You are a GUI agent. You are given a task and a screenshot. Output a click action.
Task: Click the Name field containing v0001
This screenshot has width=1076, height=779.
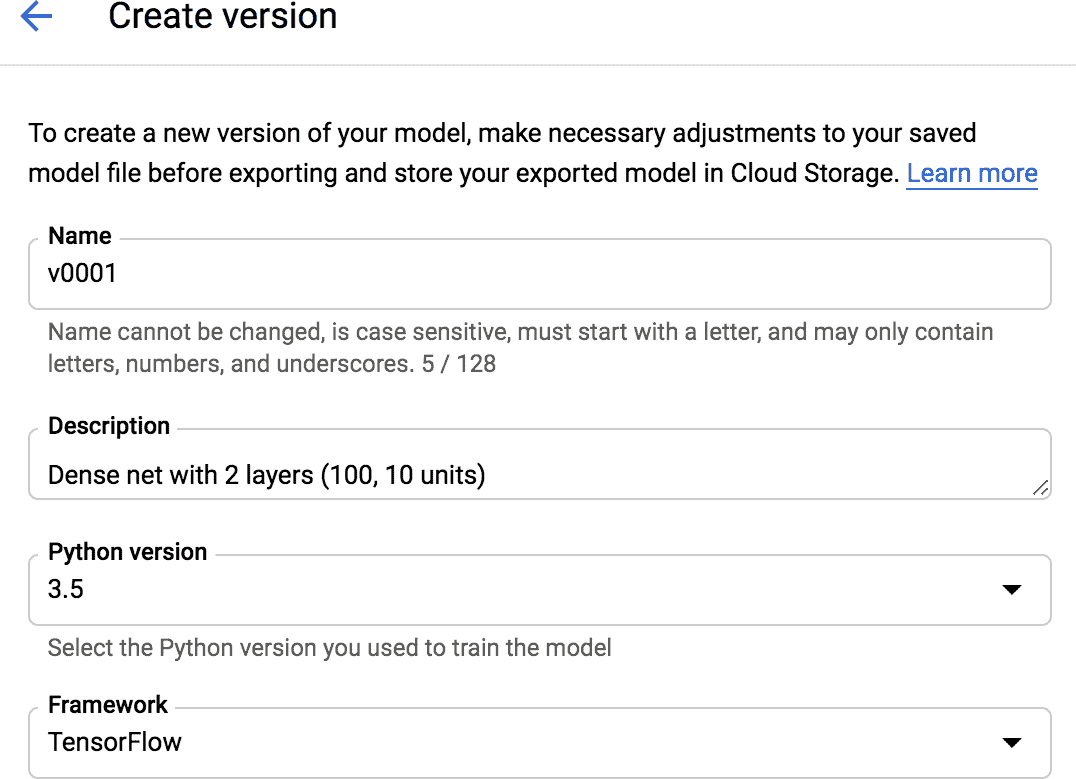tap(538, 274)
